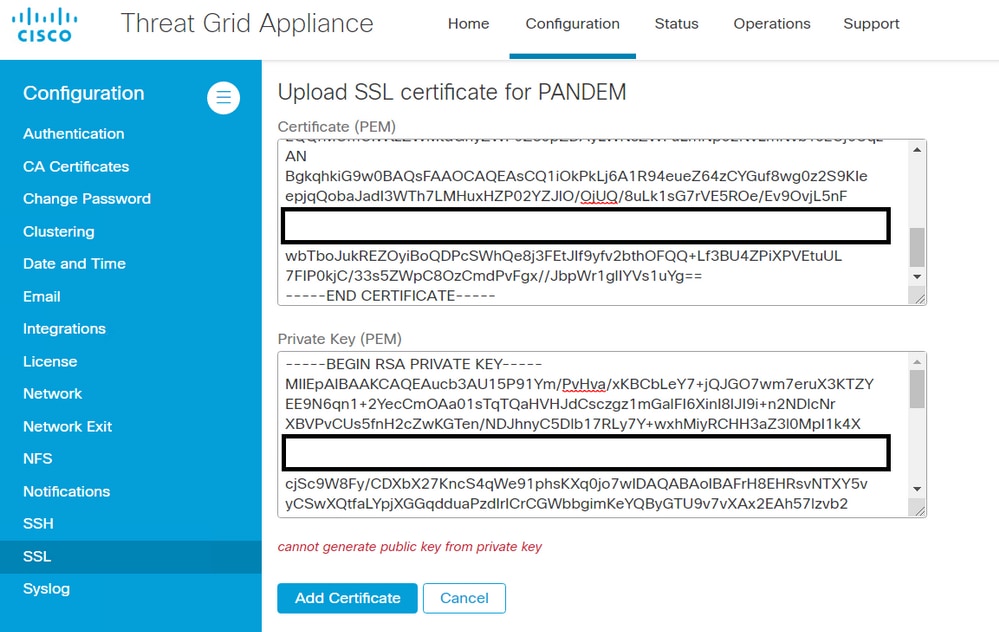
Task: Open Integrations configuration
Action: click(64, 329)
